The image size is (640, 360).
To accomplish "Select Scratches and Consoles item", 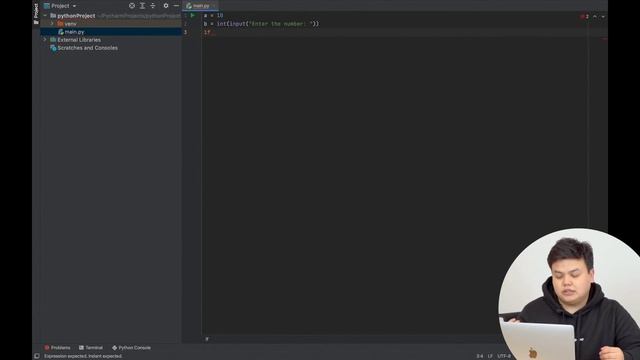I will click(x=87, y=48).
